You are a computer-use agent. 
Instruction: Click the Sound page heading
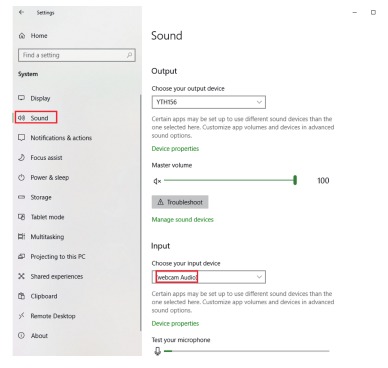(x=167, y=36)
